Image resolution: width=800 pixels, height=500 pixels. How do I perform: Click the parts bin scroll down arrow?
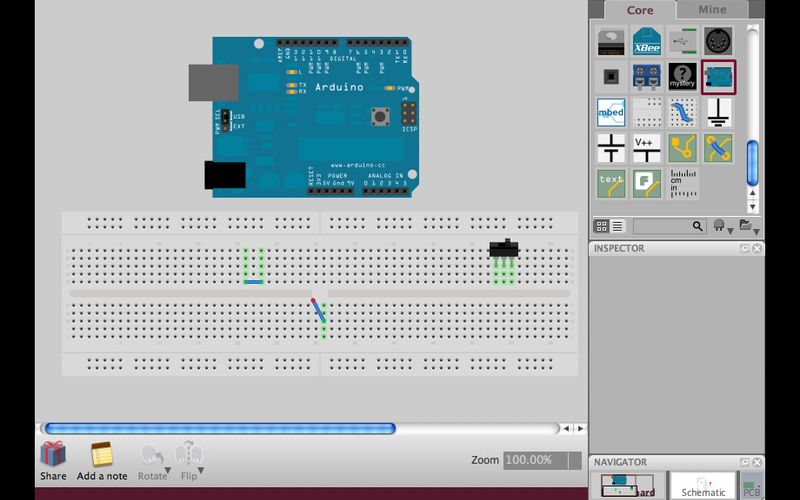(753, 207)
